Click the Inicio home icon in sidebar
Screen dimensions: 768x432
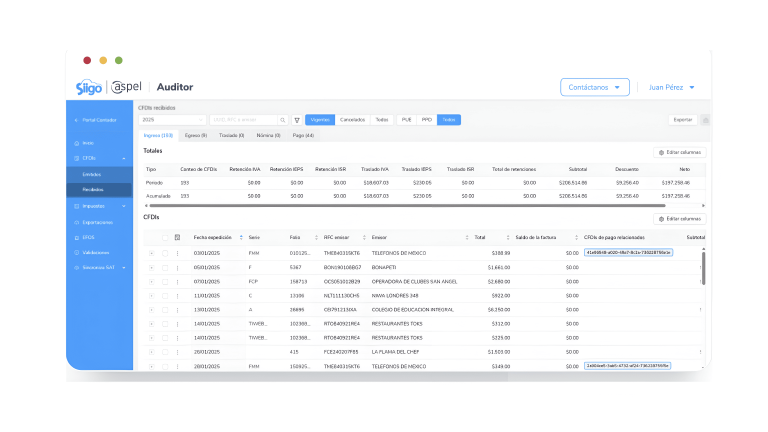76,143
